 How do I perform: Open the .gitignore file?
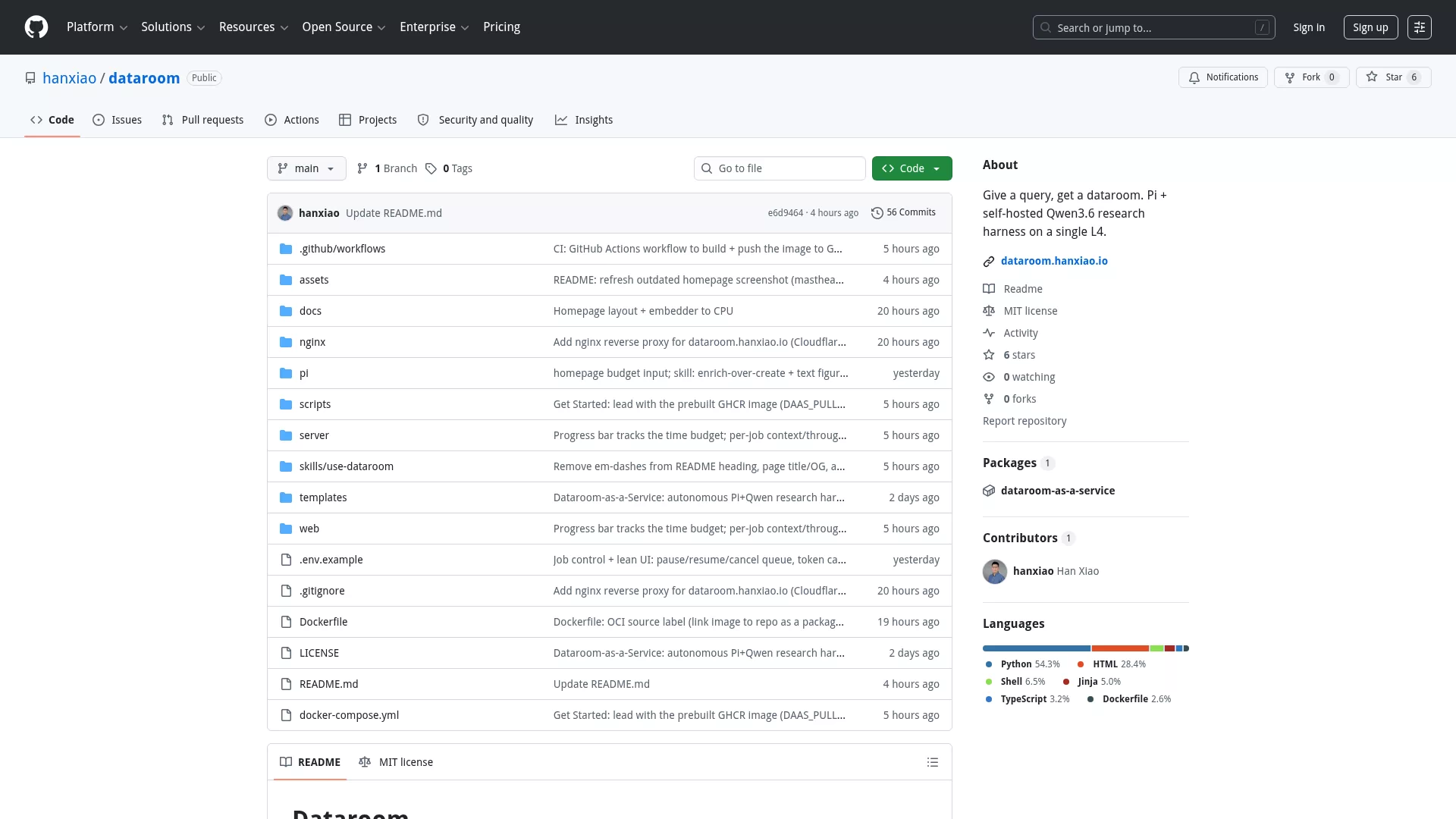tap(322, 591)
